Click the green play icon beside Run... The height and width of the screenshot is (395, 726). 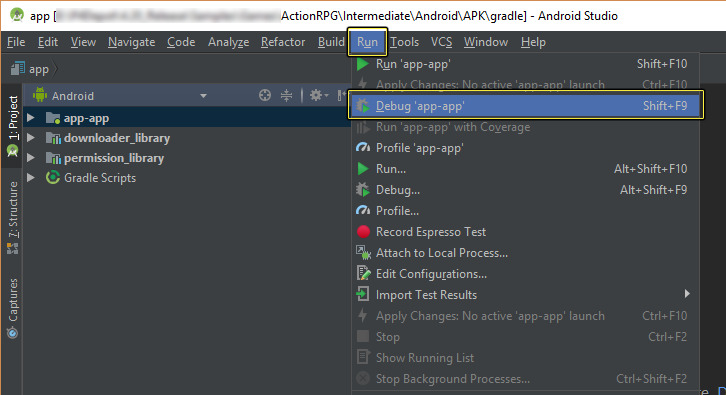pos(363,169)
